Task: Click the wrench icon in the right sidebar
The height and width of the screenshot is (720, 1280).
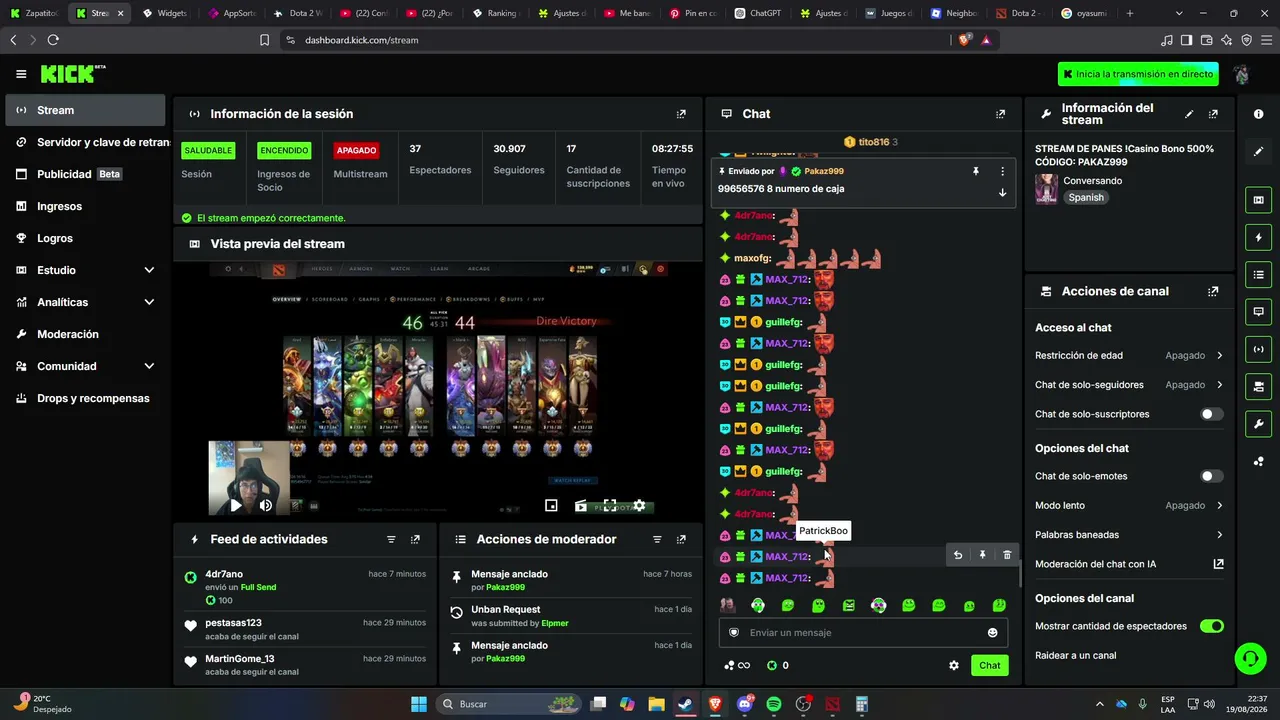Action: click(1258, 423)
